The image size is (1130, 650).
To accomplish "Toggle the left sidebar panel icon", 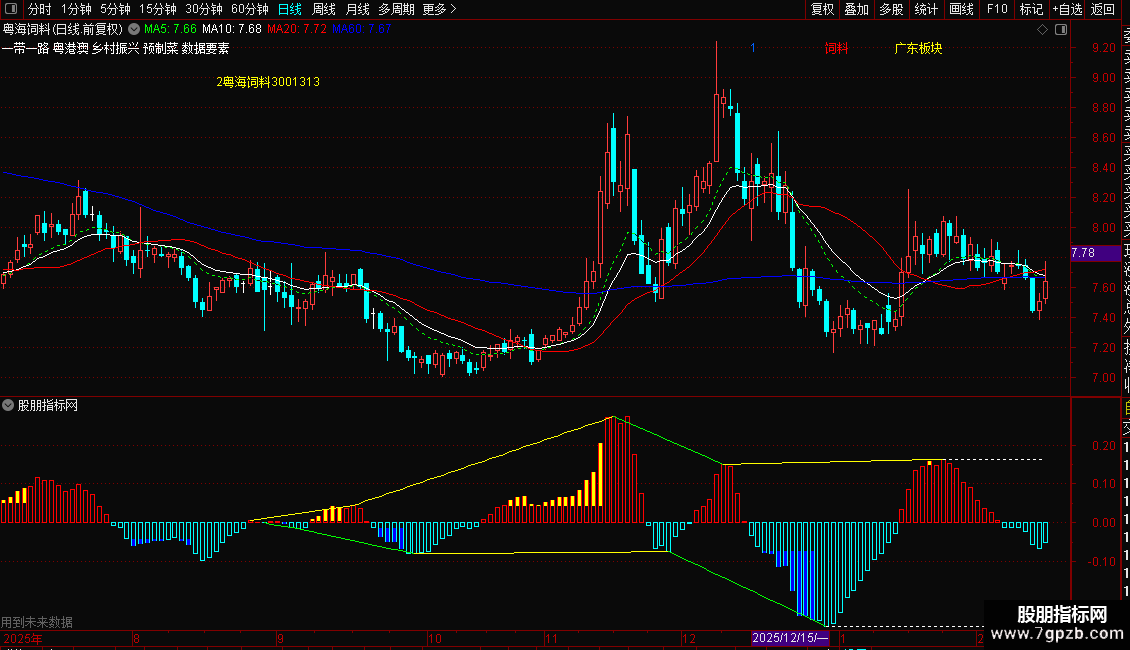I will (x=11, y=9).
